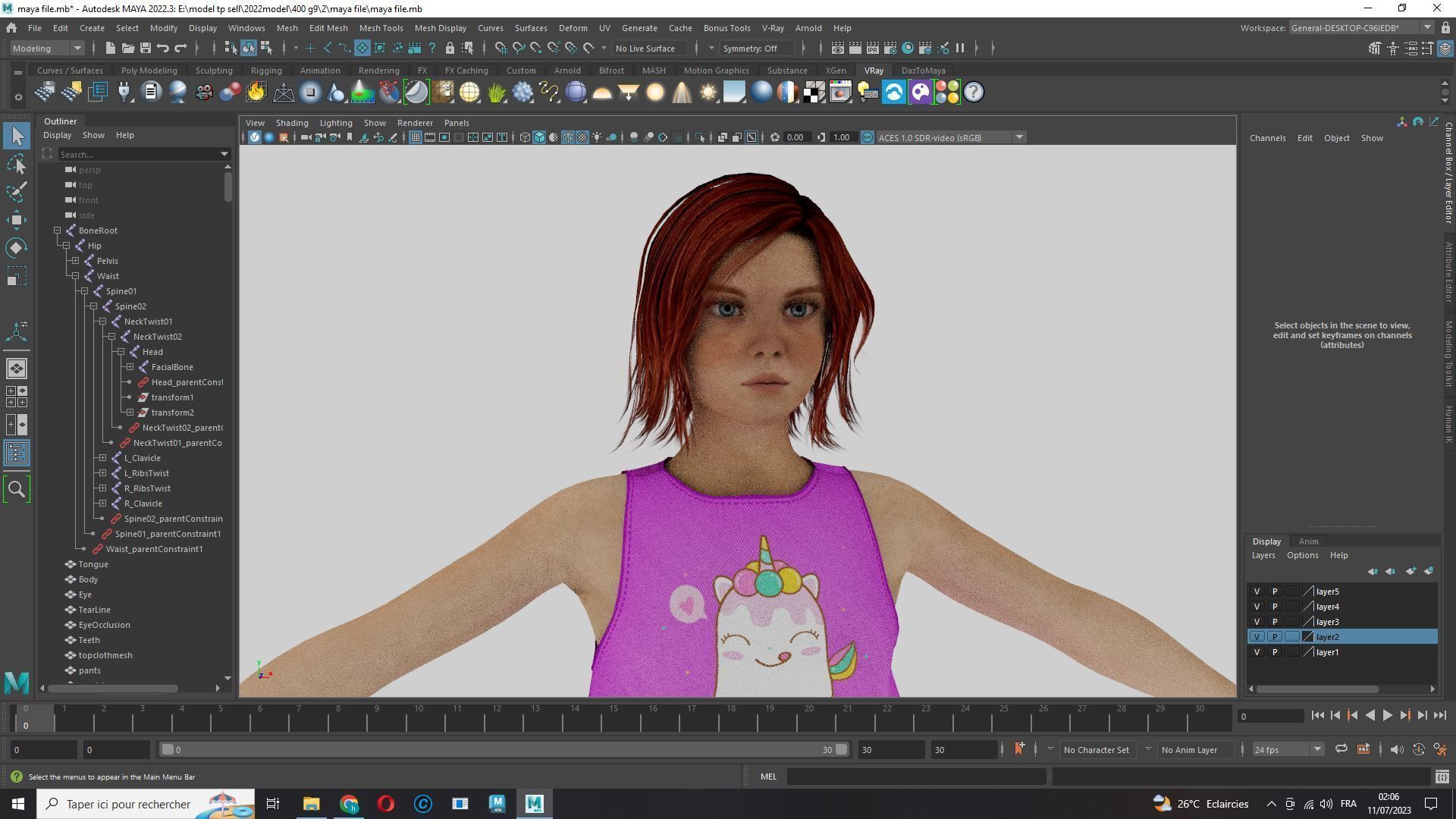Open the Workspace selector dropdown

1361,28
